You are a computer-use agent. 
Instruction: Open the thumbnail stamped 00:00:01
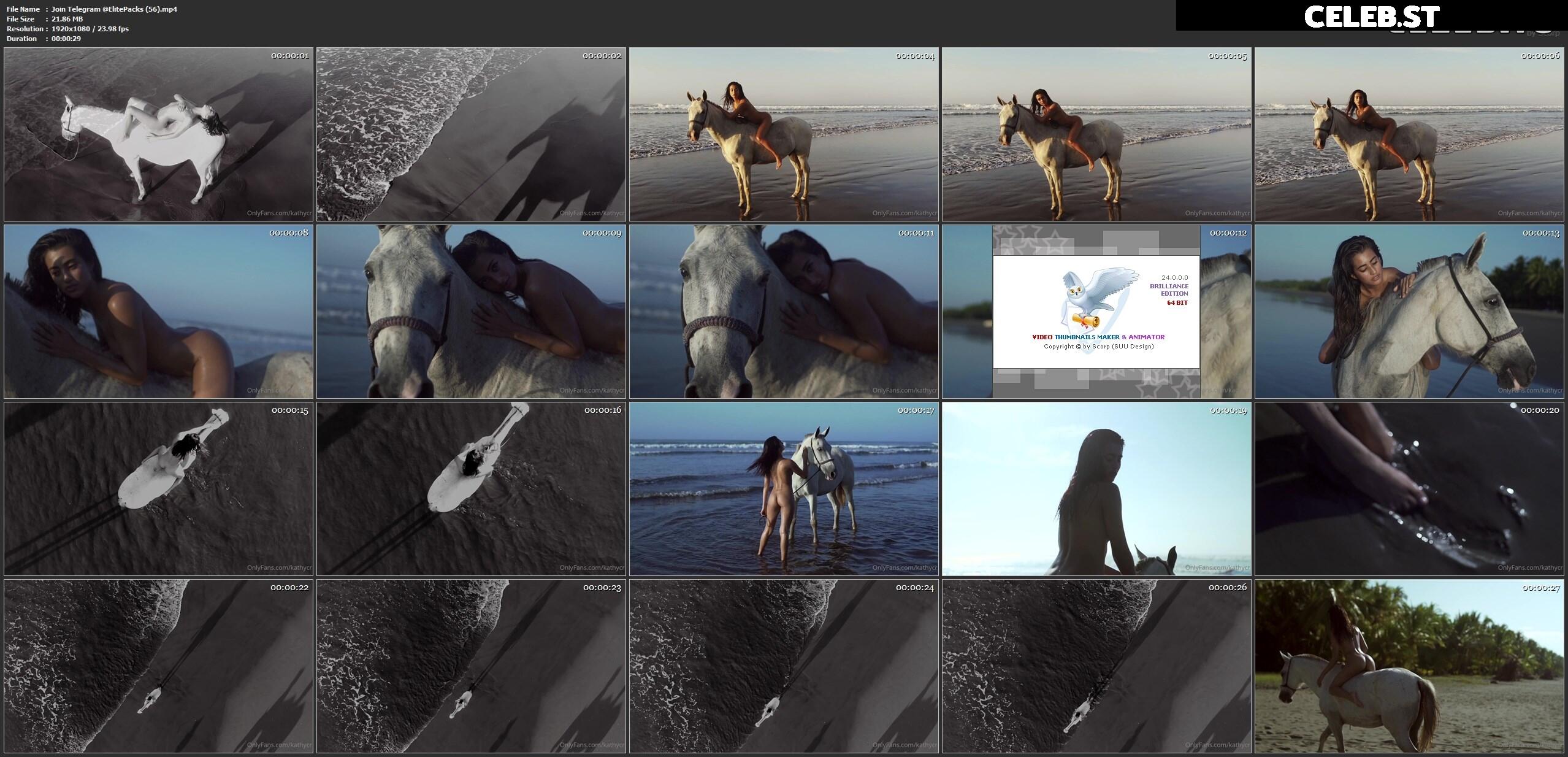[x=159, y=134]
